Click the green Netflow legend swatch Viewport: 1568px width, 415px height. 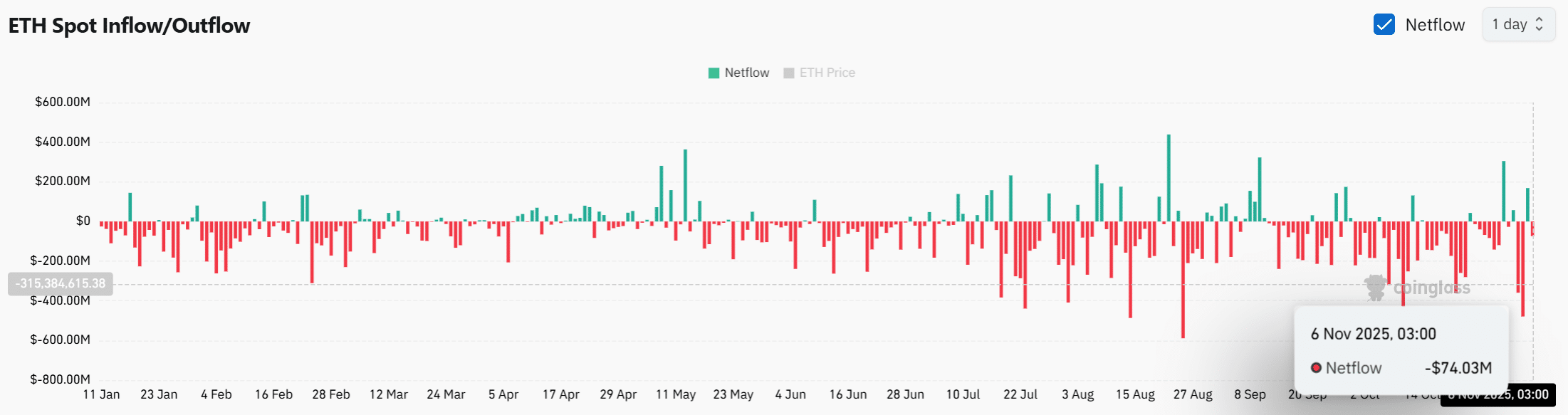pos(714,73)
